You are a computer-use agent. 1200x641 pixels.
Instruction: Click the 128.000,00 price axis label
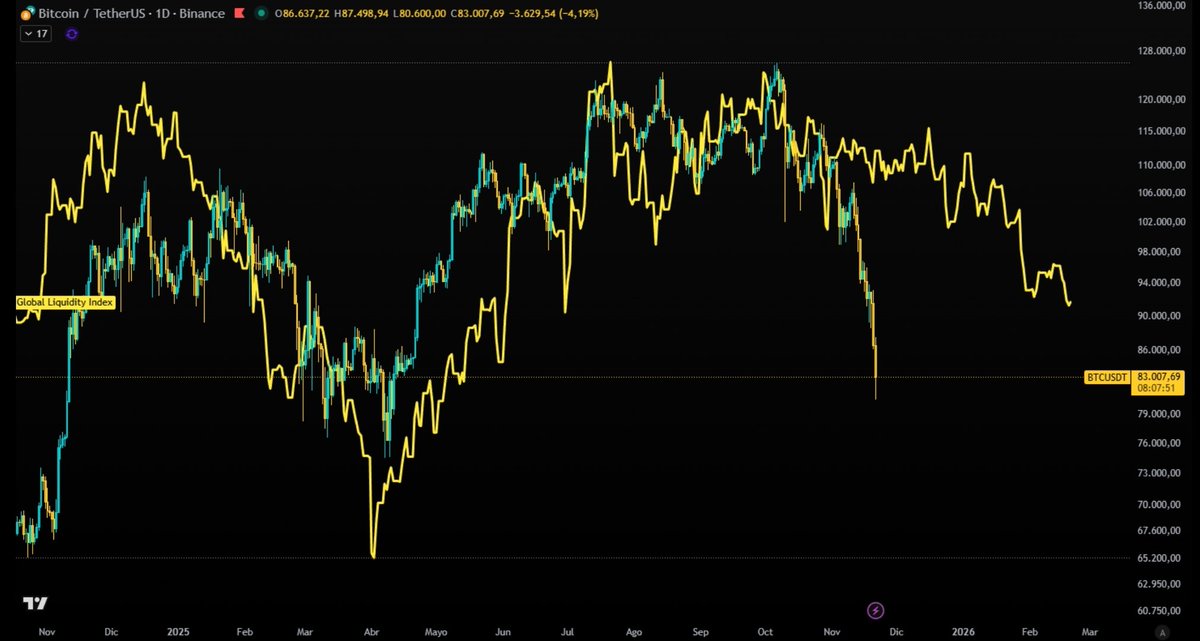[x=1162, y=50]
